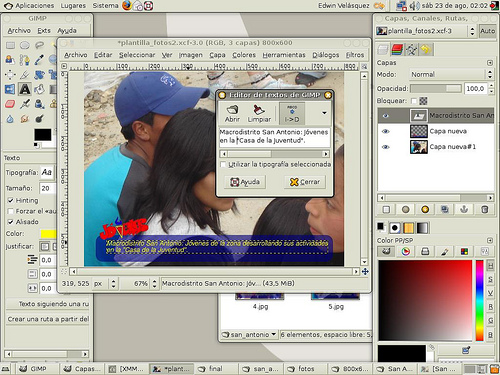
Task: Open Color PP/SP panel menu arrow
Action: pos(490,240)
